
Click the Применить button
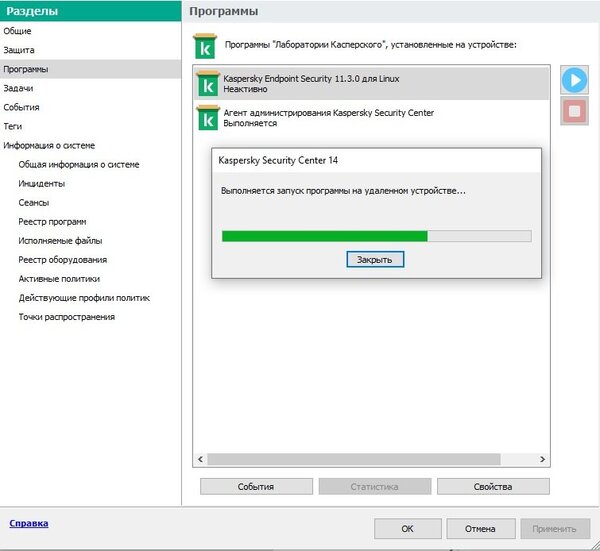554,529
